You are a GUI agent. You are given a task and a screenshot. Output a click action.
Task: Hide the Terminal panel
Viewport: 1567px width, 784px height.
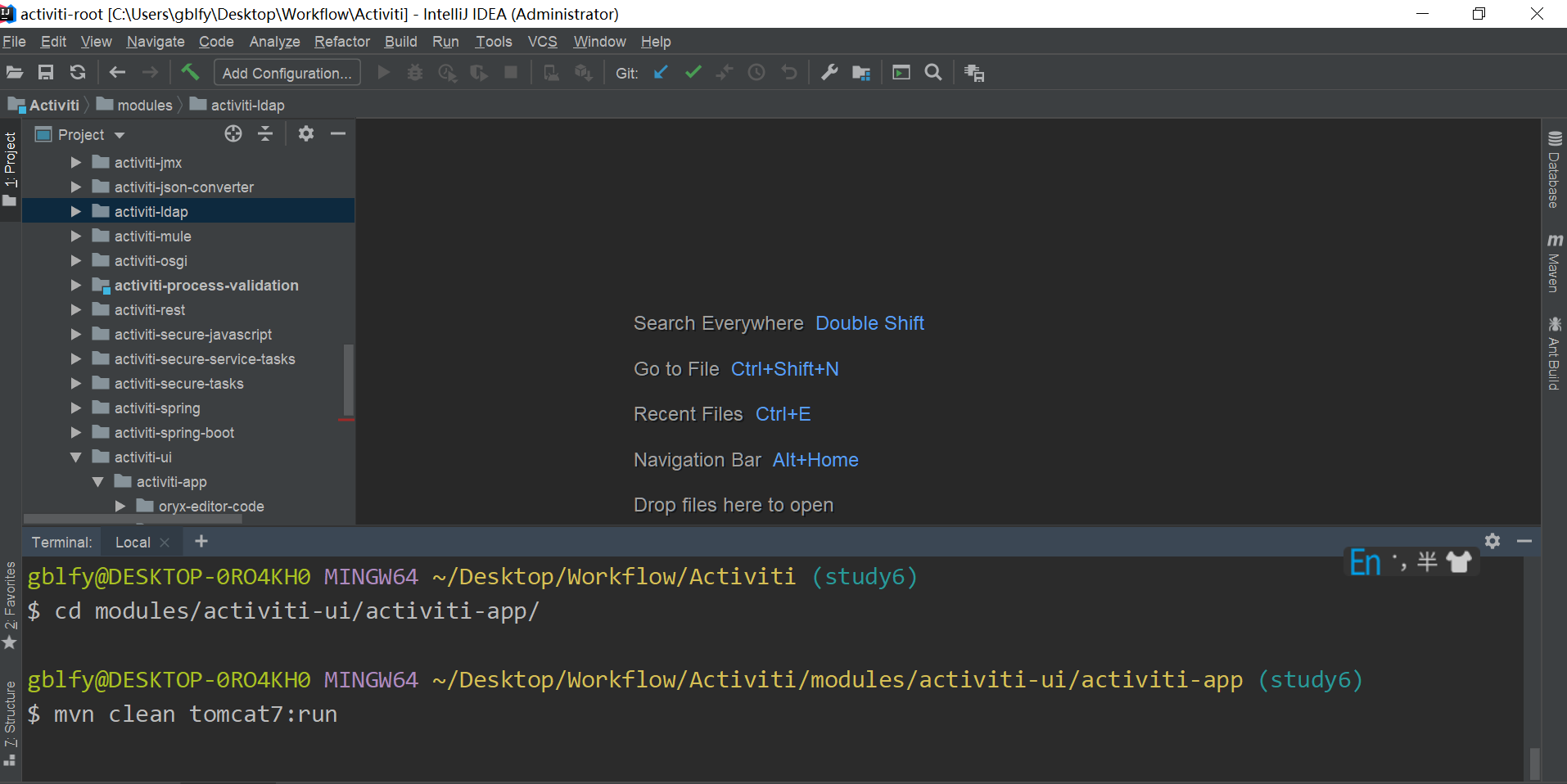[1524, 541]
